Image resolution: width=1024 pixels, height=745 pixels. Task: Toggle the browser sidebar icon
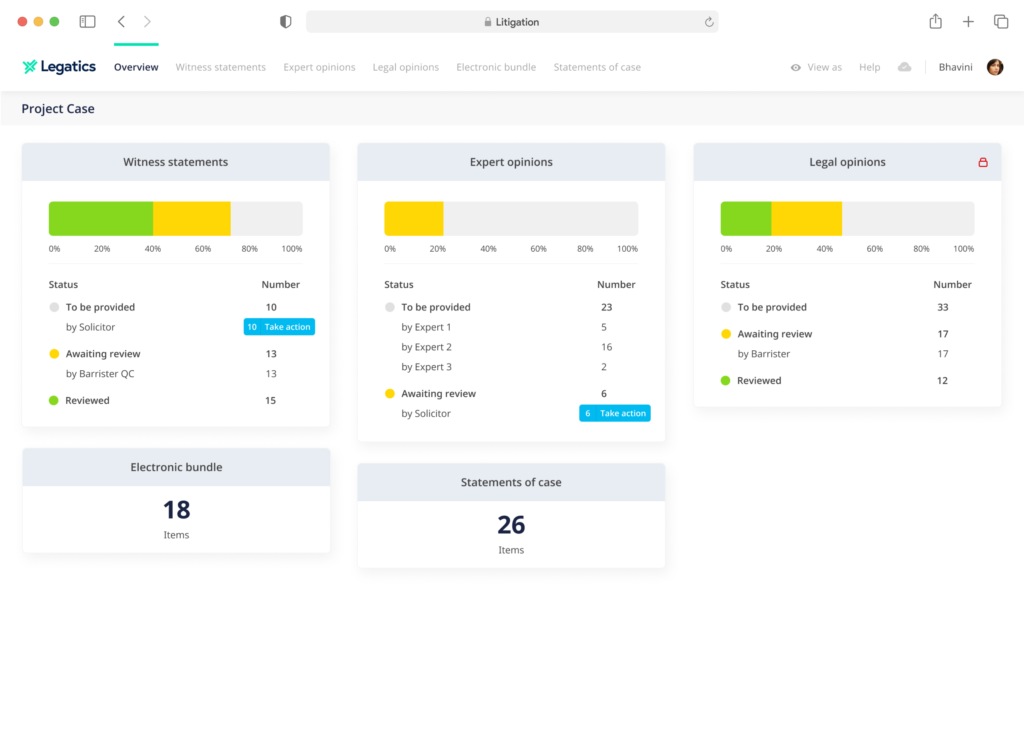88,22
